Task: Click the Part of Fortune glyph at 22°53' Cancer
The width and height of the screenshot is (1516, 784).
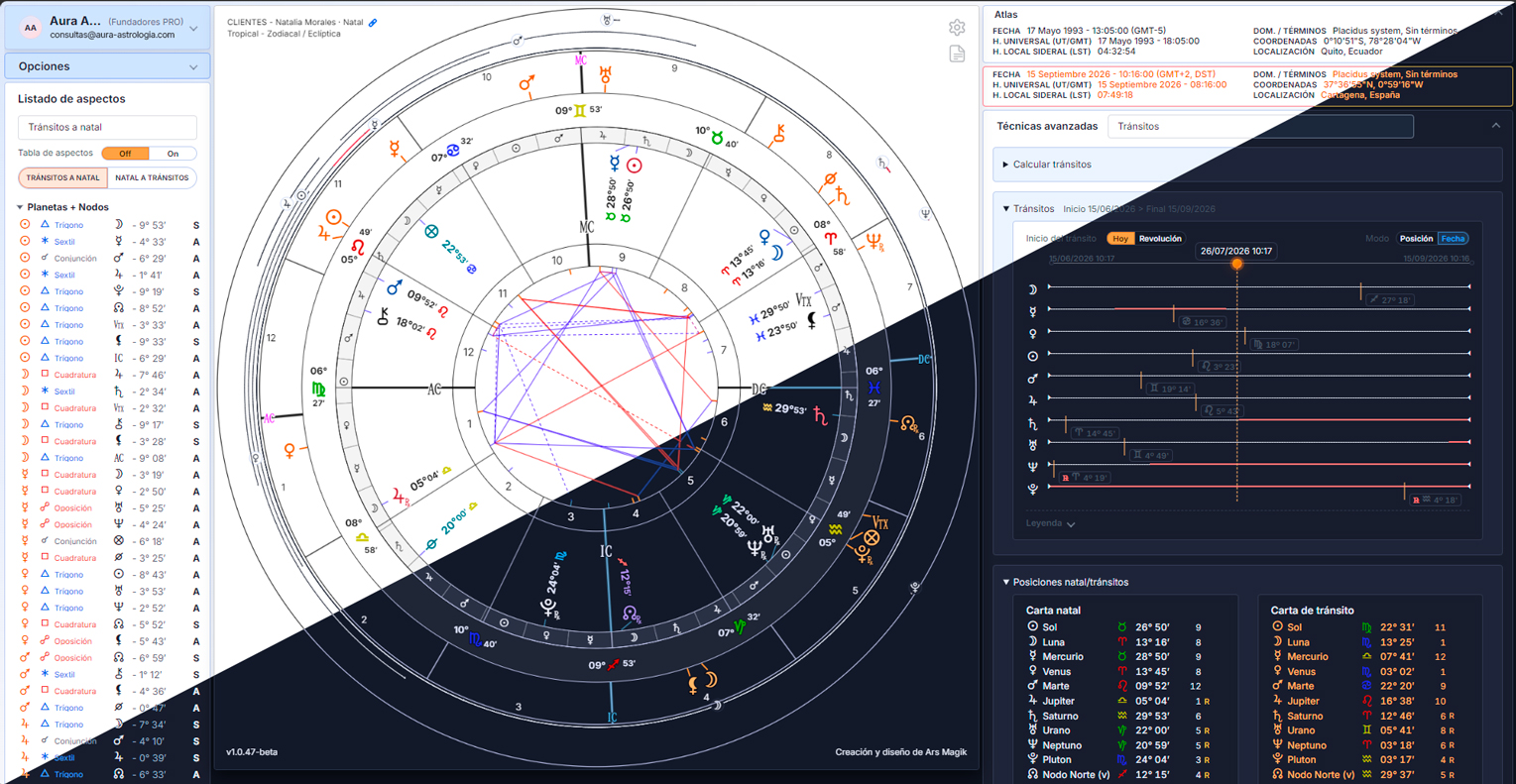Action: click(431, 231)
